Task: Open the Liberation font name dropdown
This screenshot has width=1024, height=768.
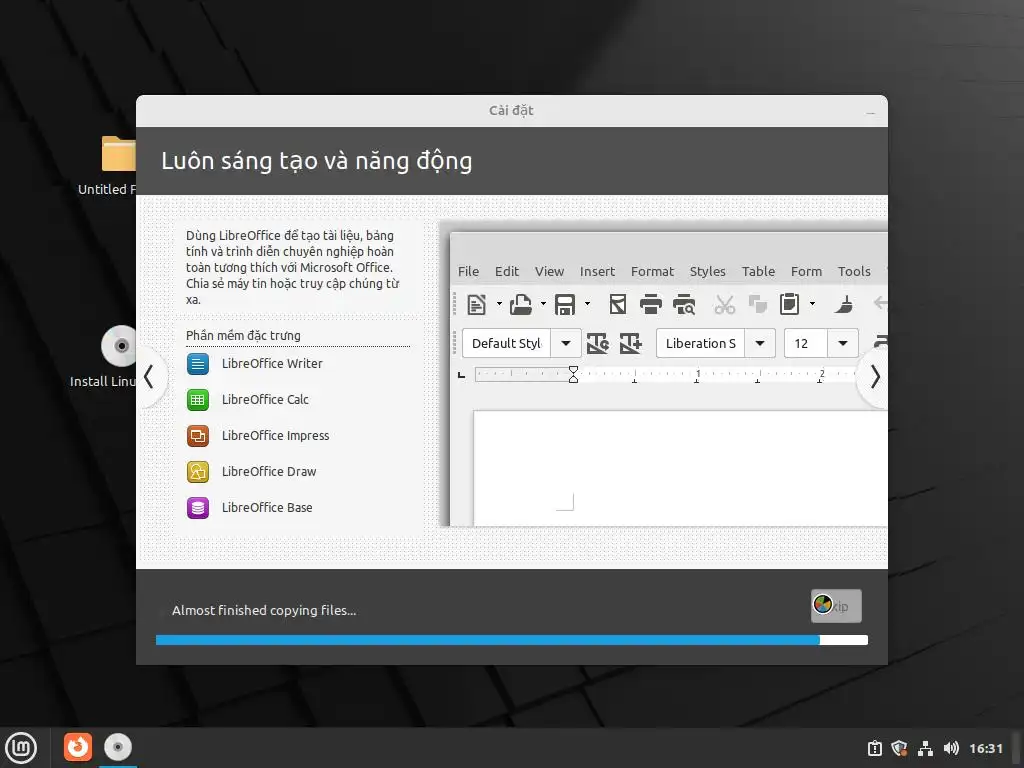Action: tap(760, 344)
